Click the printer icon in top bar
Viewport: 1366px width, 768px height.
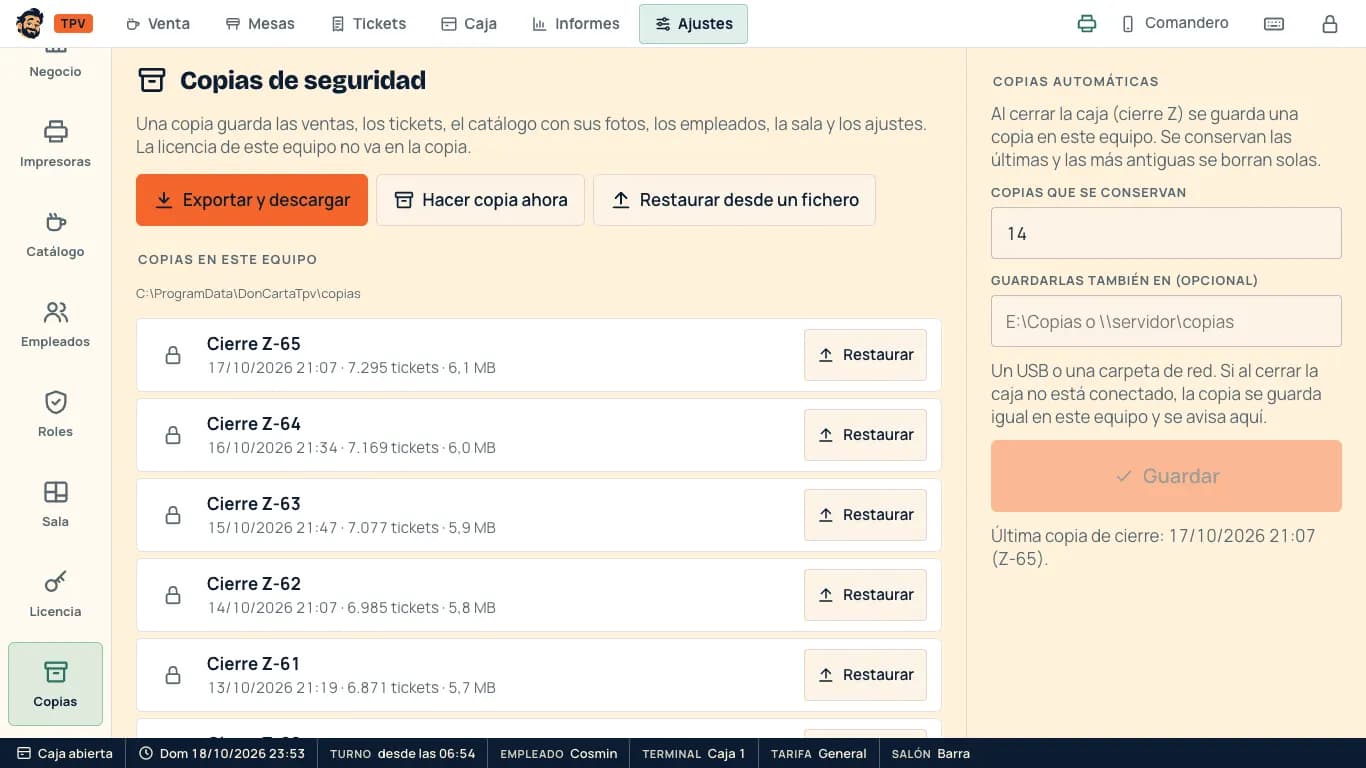pos(1087,24)
